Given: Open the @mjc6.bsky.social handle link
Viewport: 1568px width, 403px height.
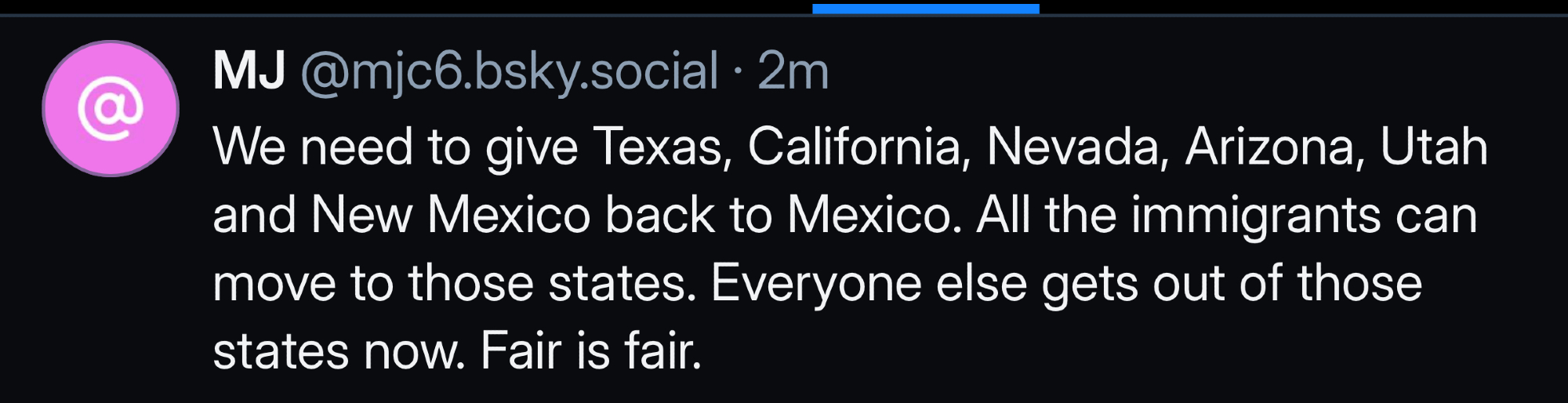Looking at the screenshot, I should [509, 71].
